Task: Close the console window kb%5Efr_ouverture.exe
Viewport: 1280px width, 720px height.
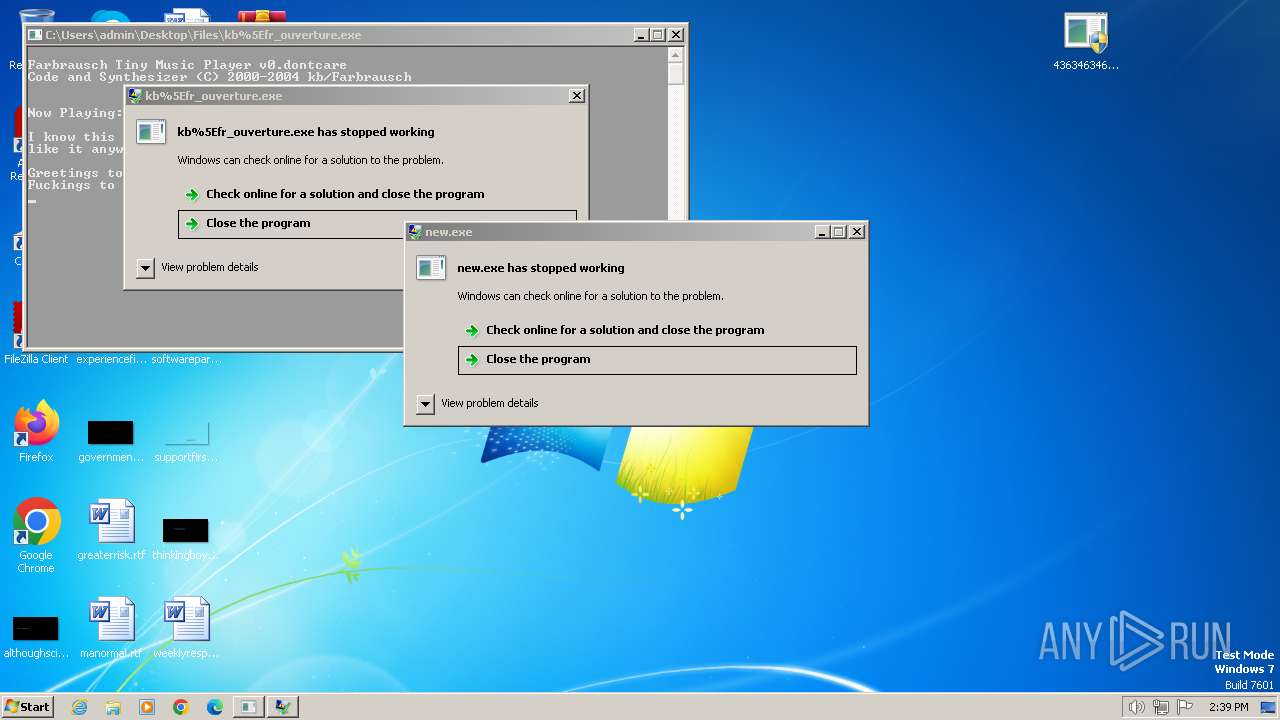Action: [676, 35]
